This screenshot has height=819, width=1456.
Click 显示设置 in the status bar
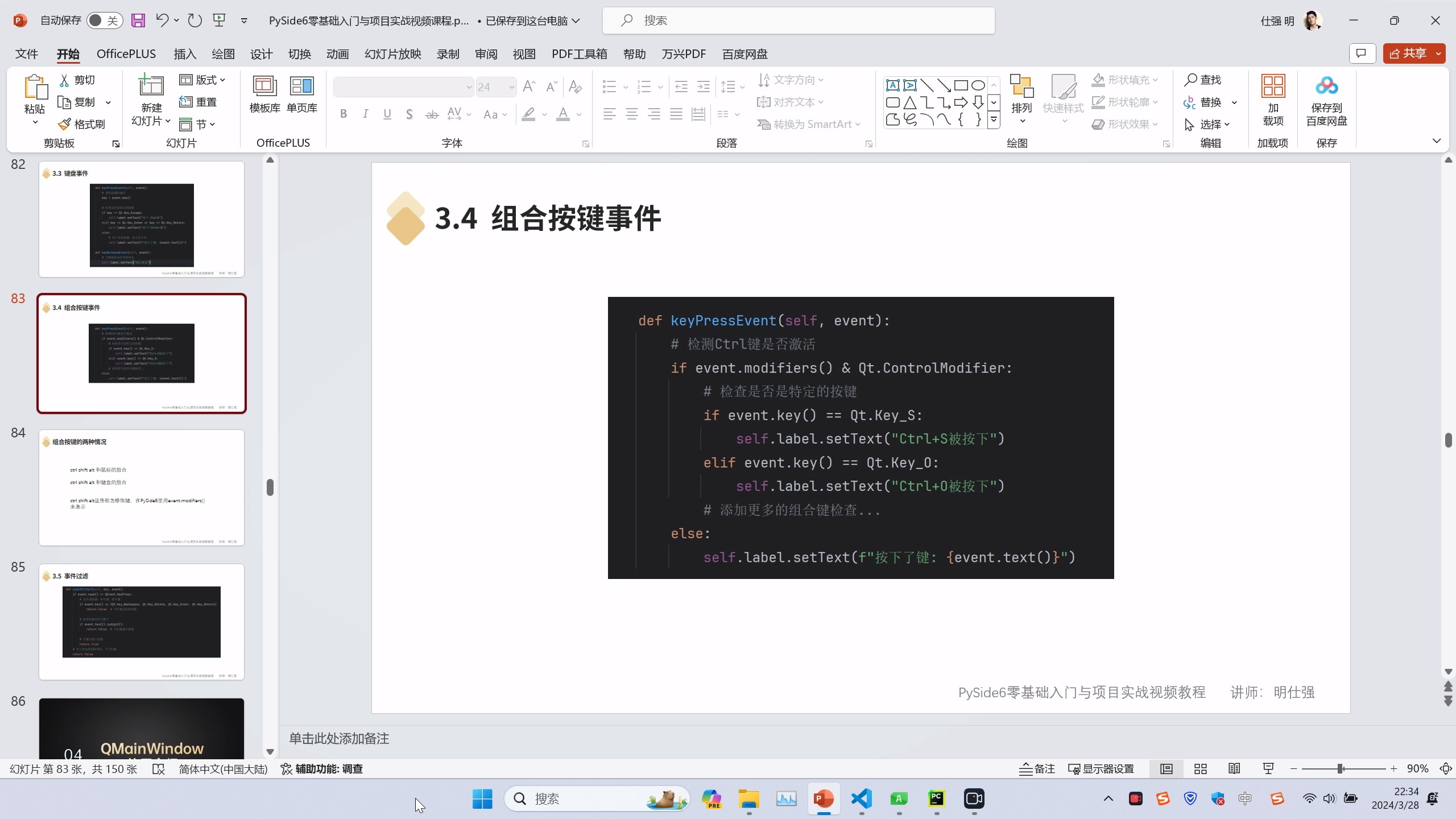coord(1106,768)
